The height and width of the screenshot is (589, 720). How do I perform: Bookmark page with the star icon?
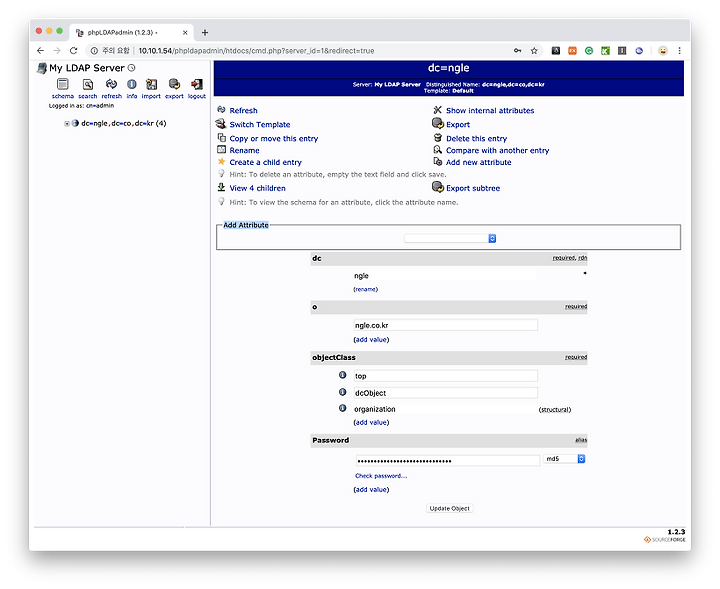click(534, 51)
